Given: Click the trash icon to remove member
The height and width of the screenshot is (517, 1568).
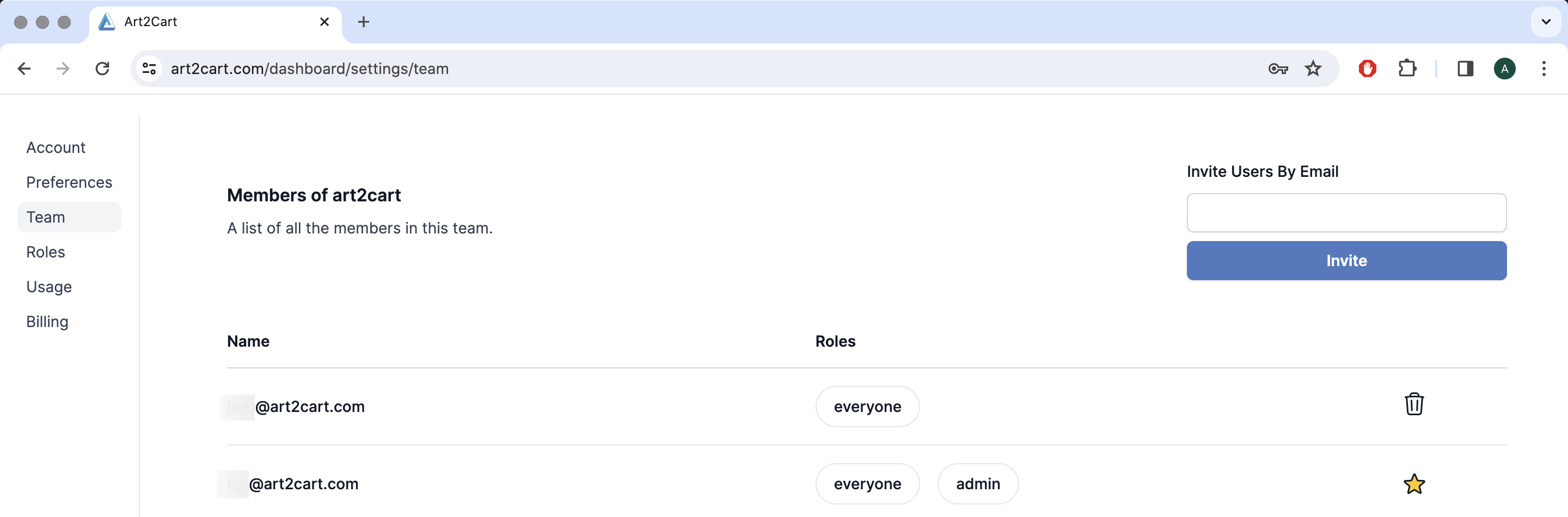Looking at the screenshot, I should (1413, 404).
